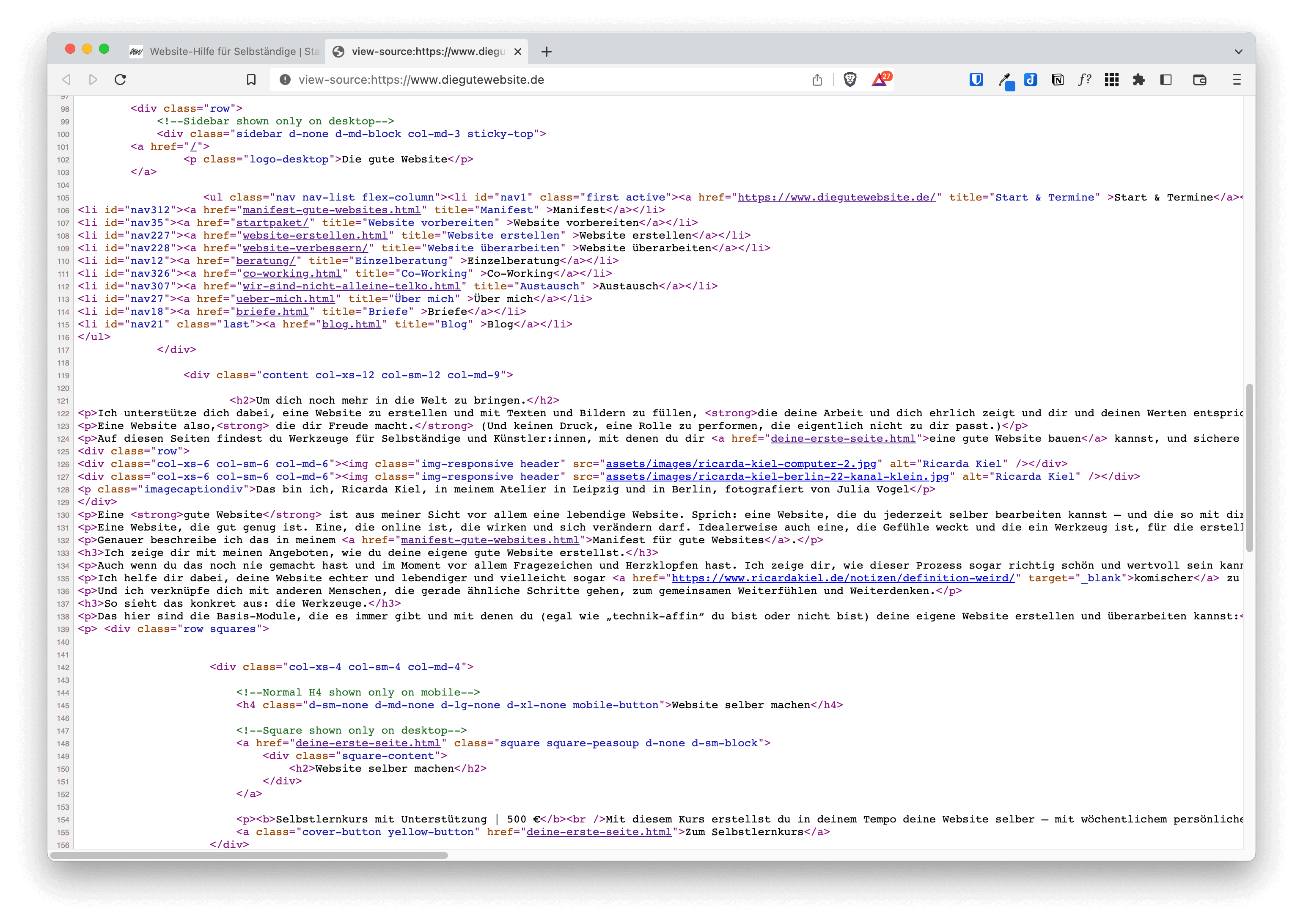
Task: Open the Bitwarden shield extension
Action: click(x=976, y=80)
